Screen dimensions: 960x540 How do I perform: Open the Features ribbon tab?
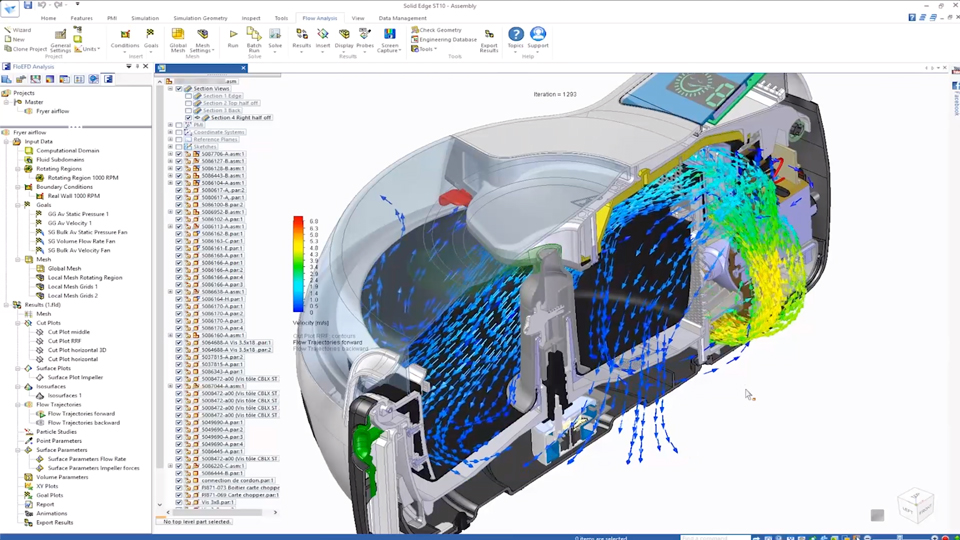[x=81, y=18]
